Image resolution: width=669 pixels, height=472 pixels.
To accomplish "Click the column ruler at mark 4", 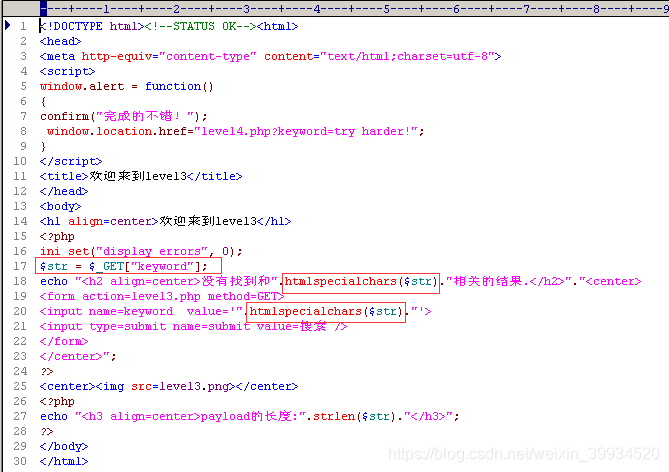I will [x=317, y=9].
